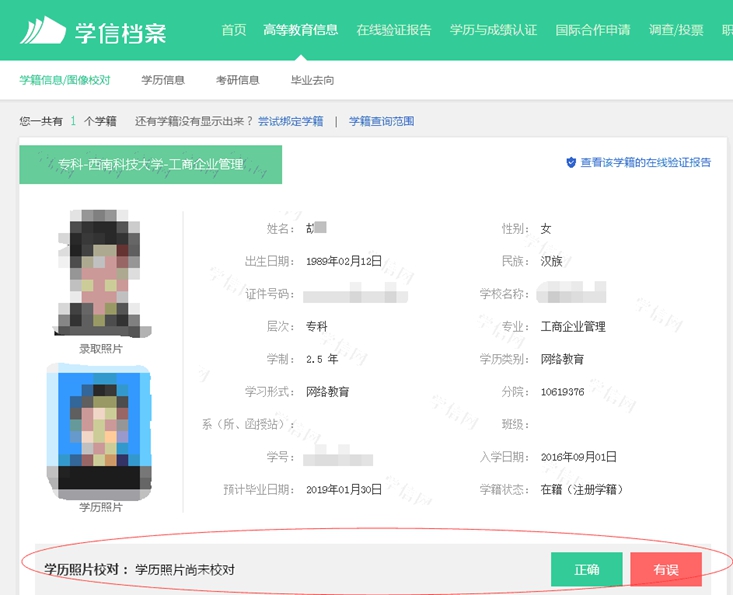
Task: Switch to the 学历信息 tab
Action: [163, 80]
